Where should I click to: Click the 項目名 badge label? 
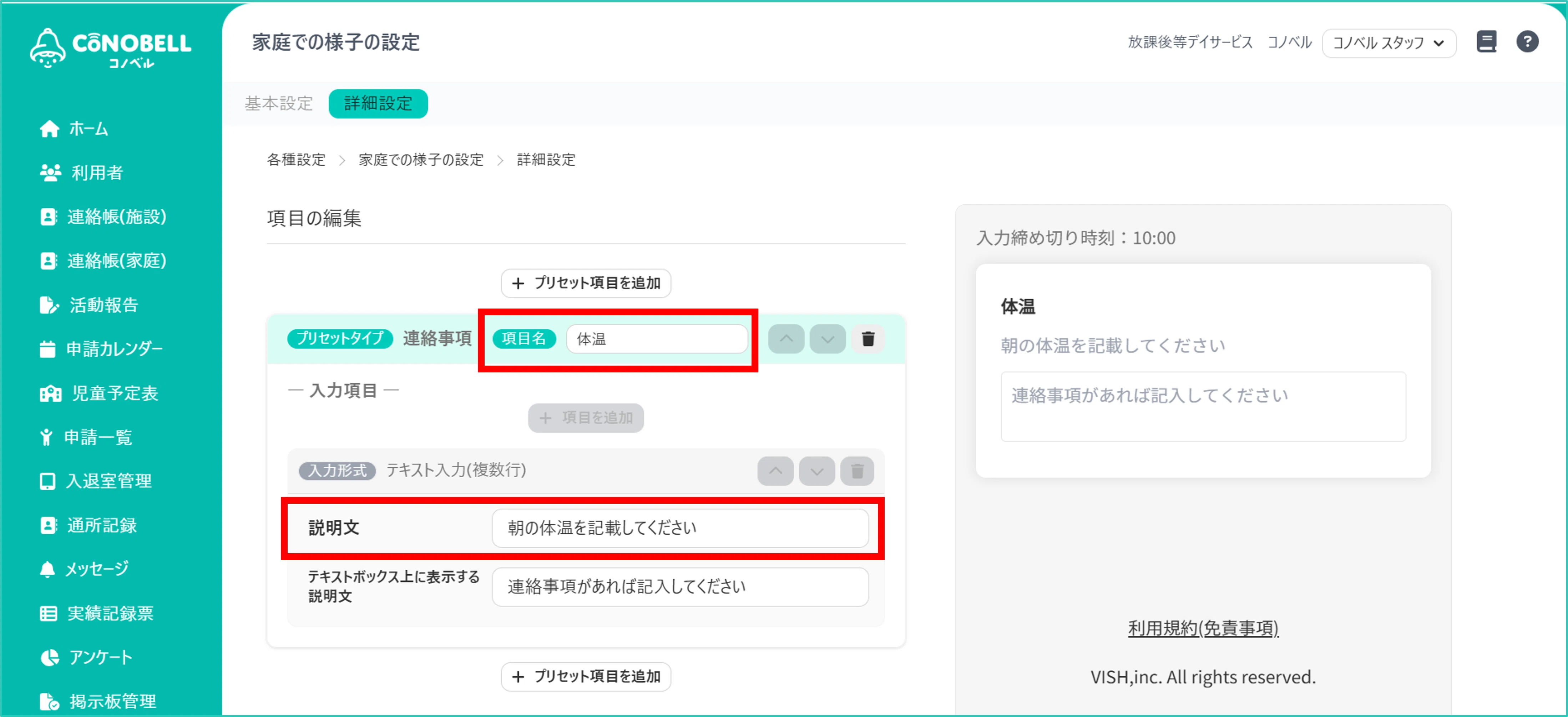point(523,339)
